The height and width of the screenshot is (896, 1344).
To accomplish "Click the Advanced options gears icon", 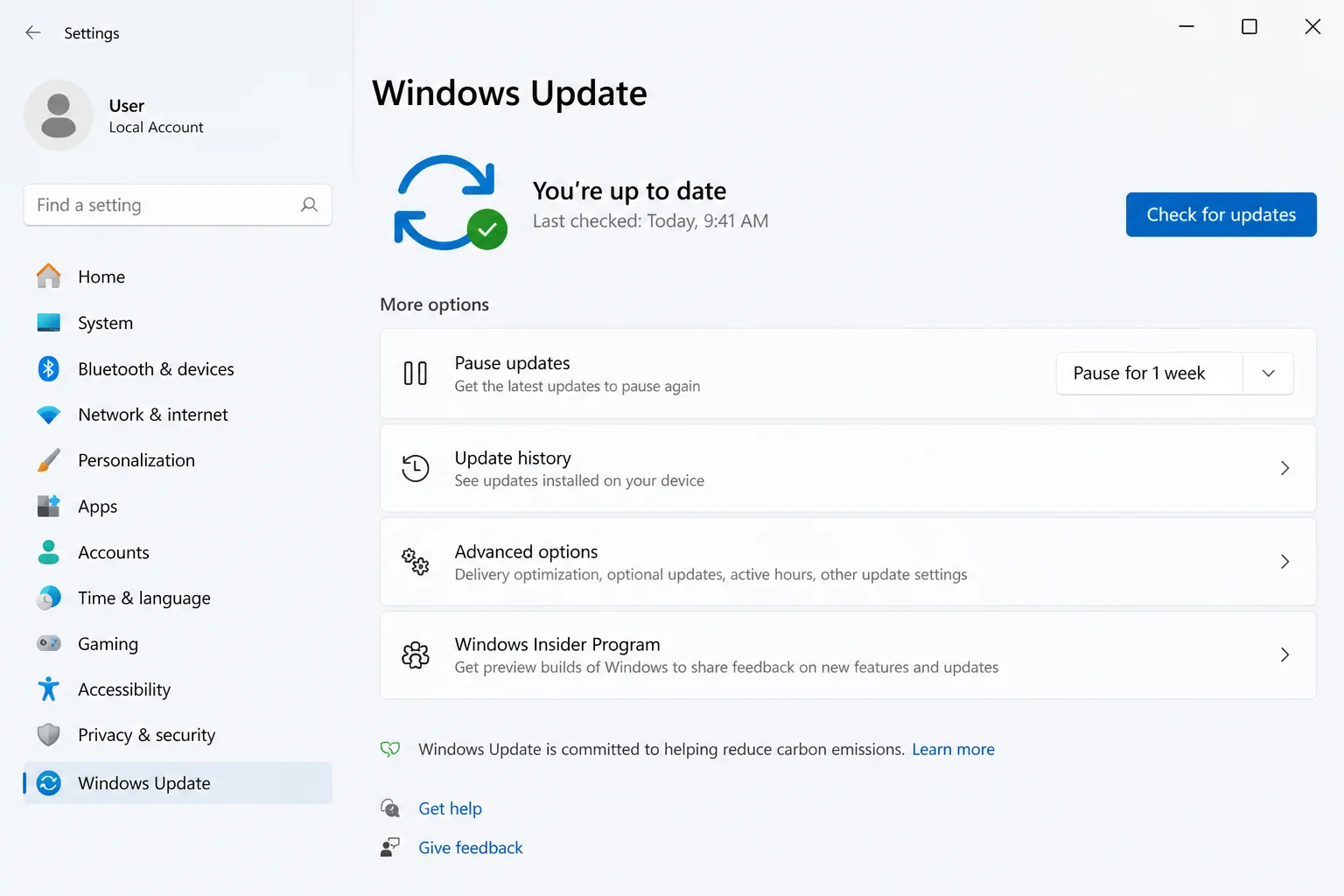I will (x=416, y=562).
